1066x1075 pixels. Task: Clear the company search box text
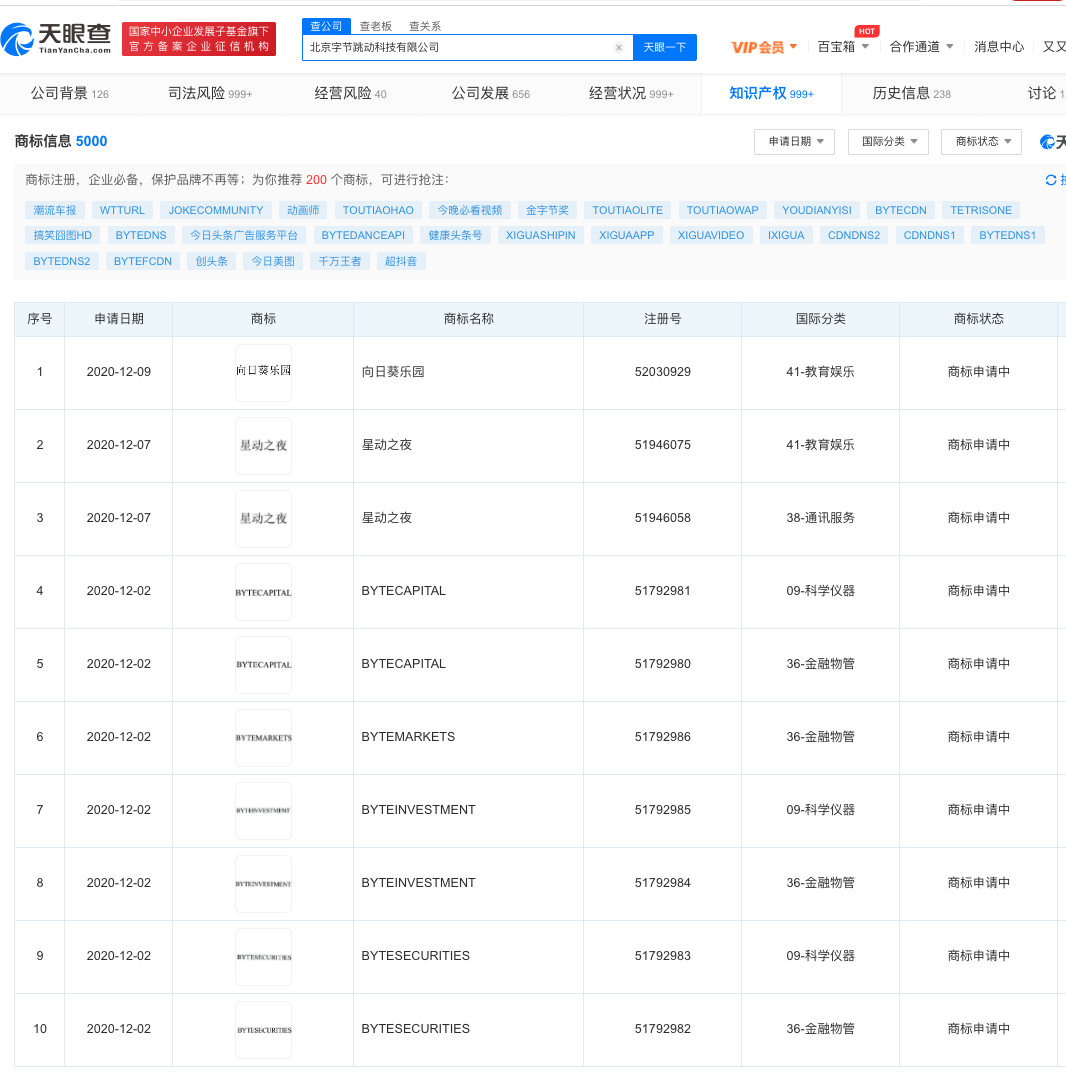coord(618,47)
